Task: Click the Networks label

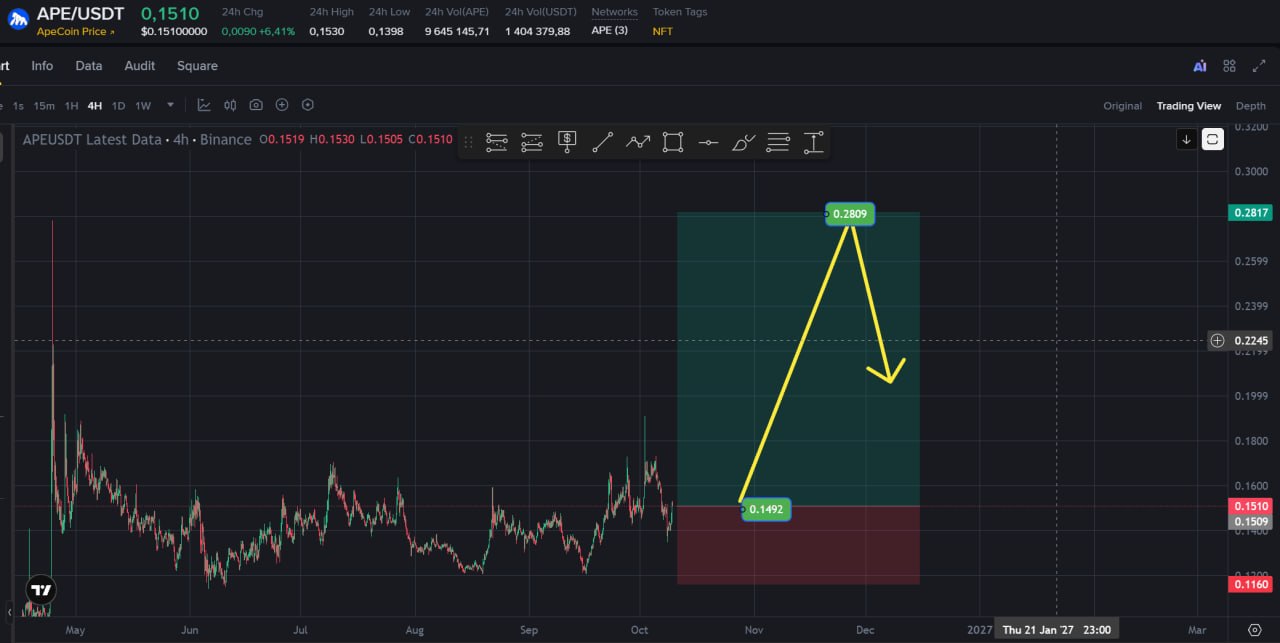Action: pos(614,12)
